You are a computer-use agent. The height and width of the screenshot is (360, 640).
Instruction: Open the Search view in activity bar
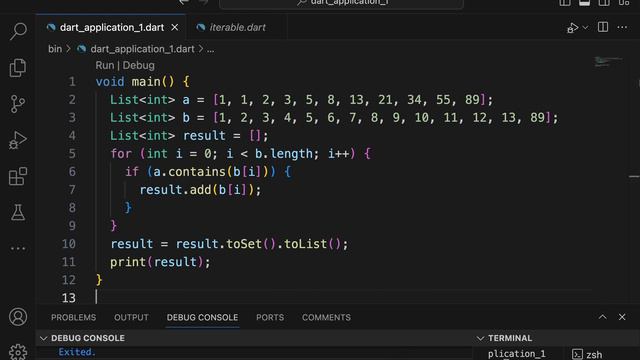18,31
